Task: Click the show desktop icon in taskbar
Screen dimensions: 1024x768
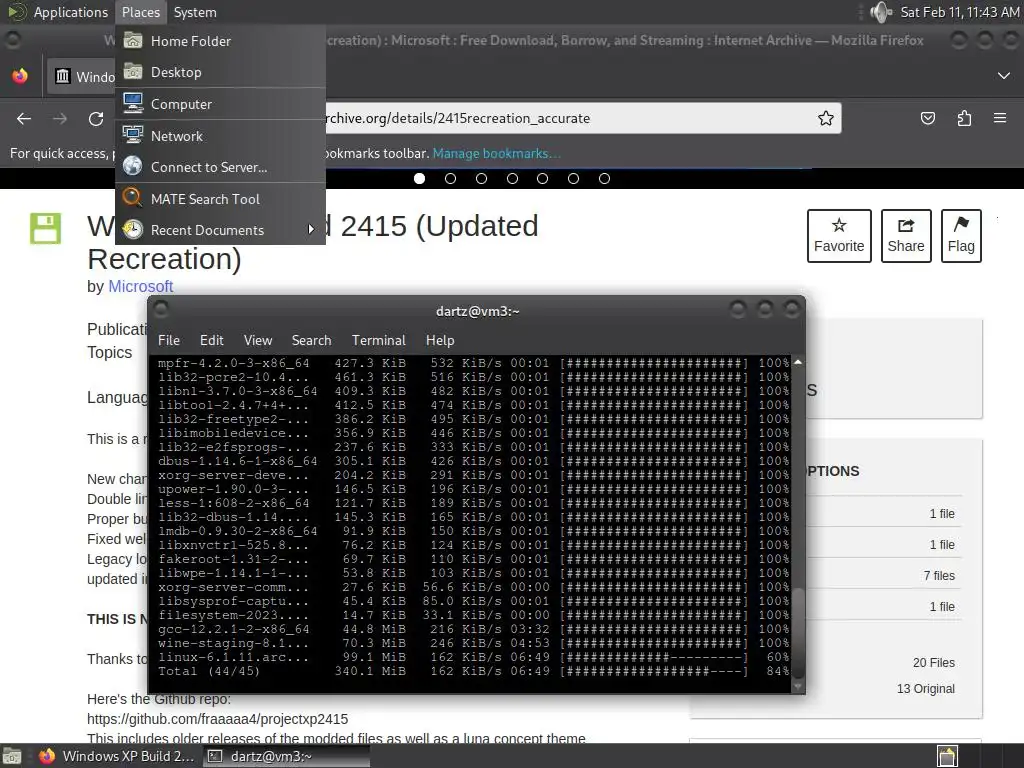Action: coord(12,756)
